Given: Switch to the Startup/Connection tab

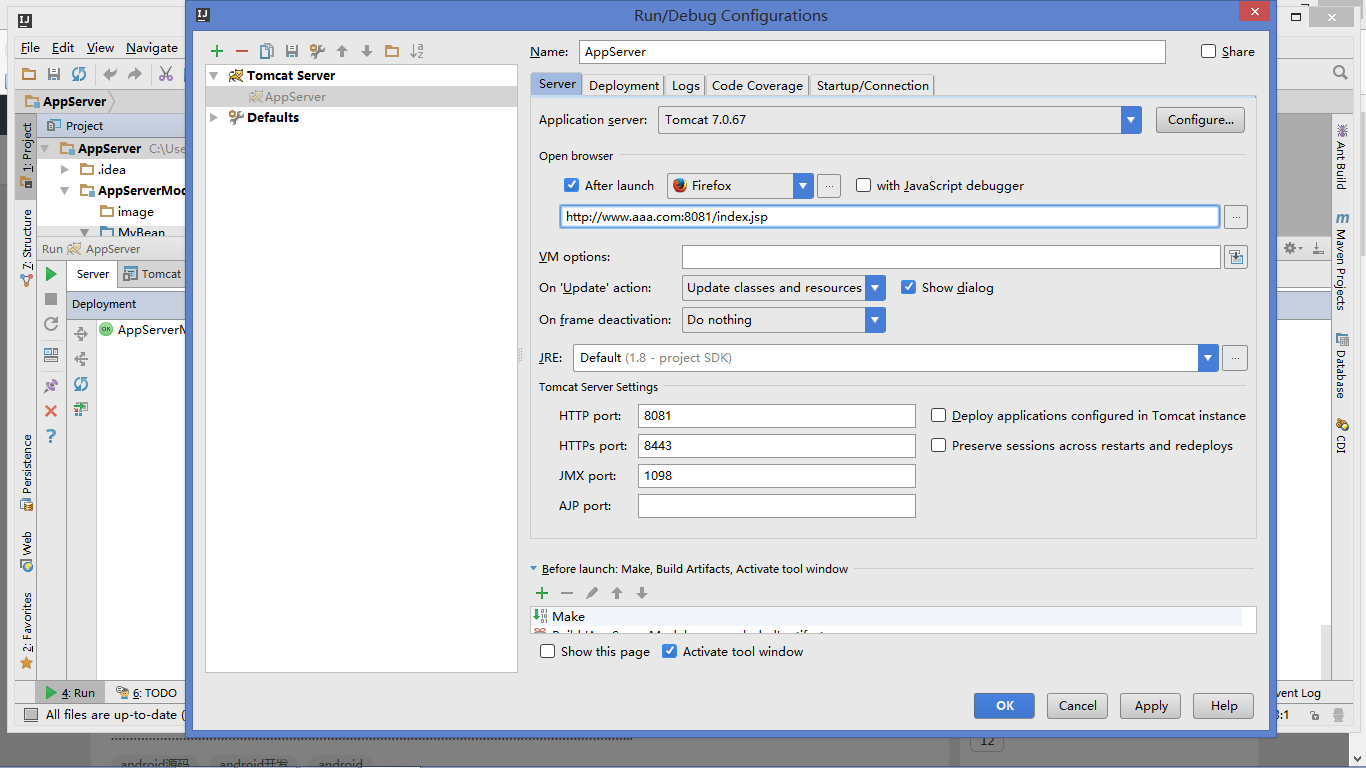Looking at the screenshot, I should tap(873, 86).
